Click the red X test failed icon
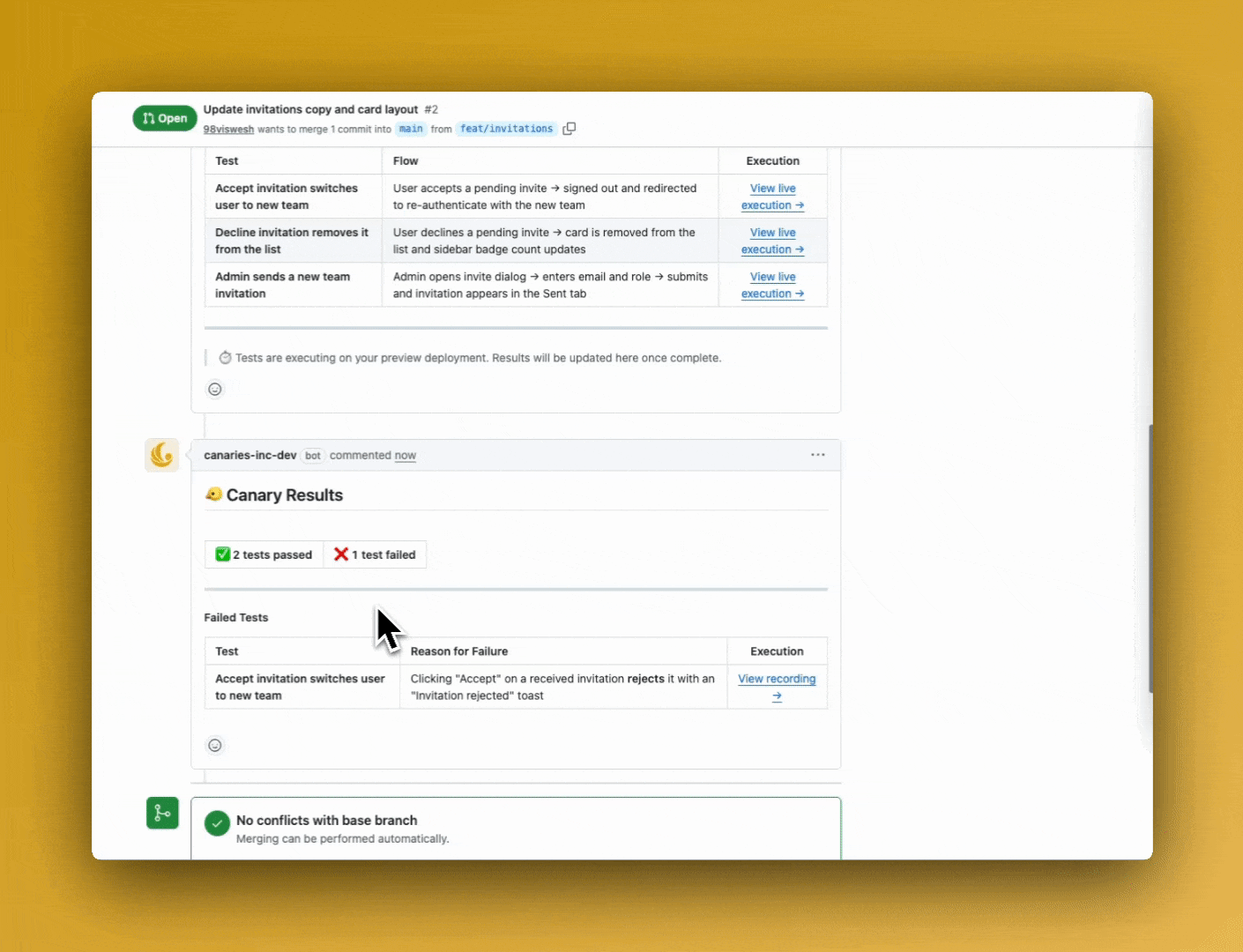 click(341, 554)
